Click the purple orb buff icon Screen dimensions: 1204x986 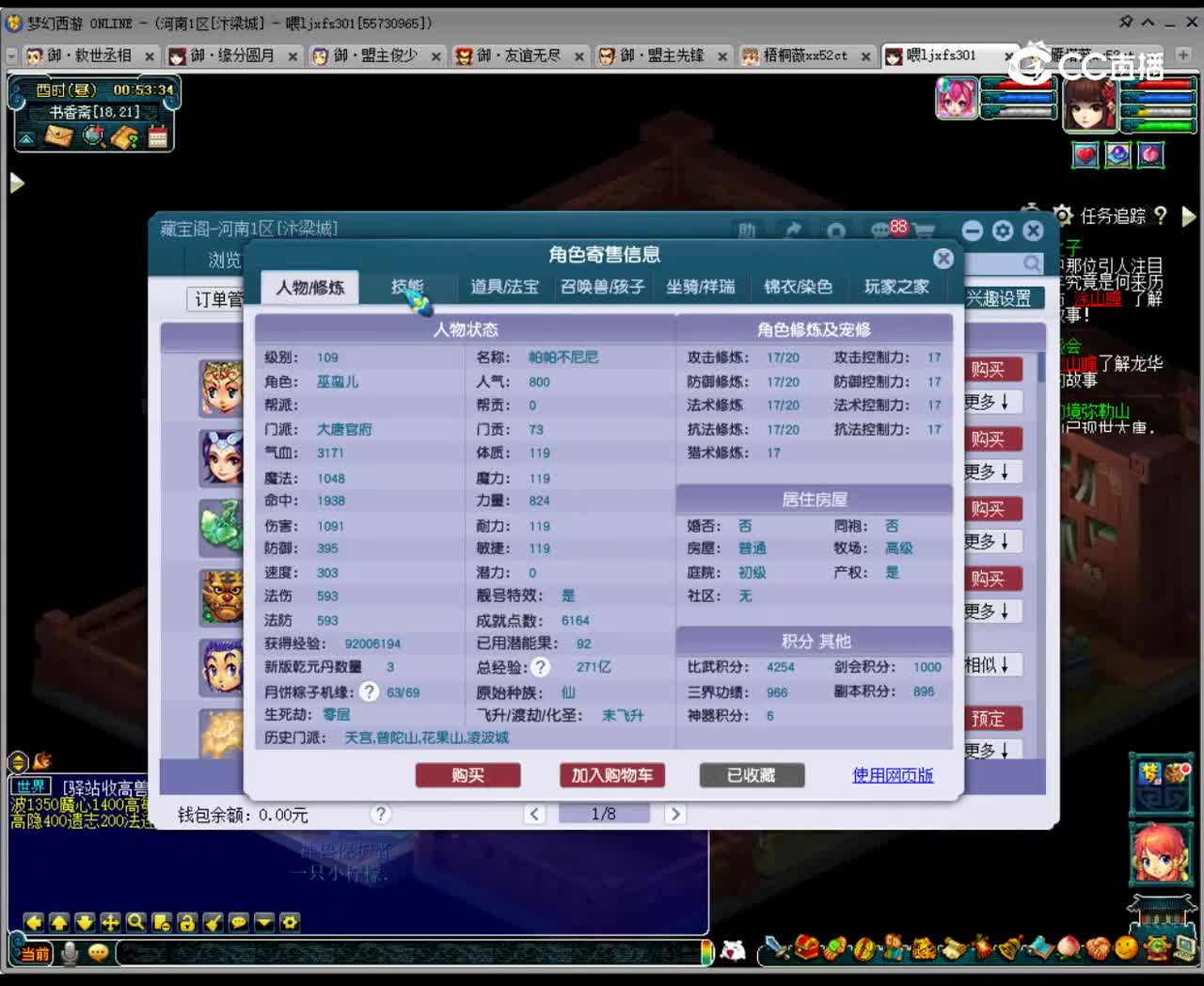point(1118,154)
